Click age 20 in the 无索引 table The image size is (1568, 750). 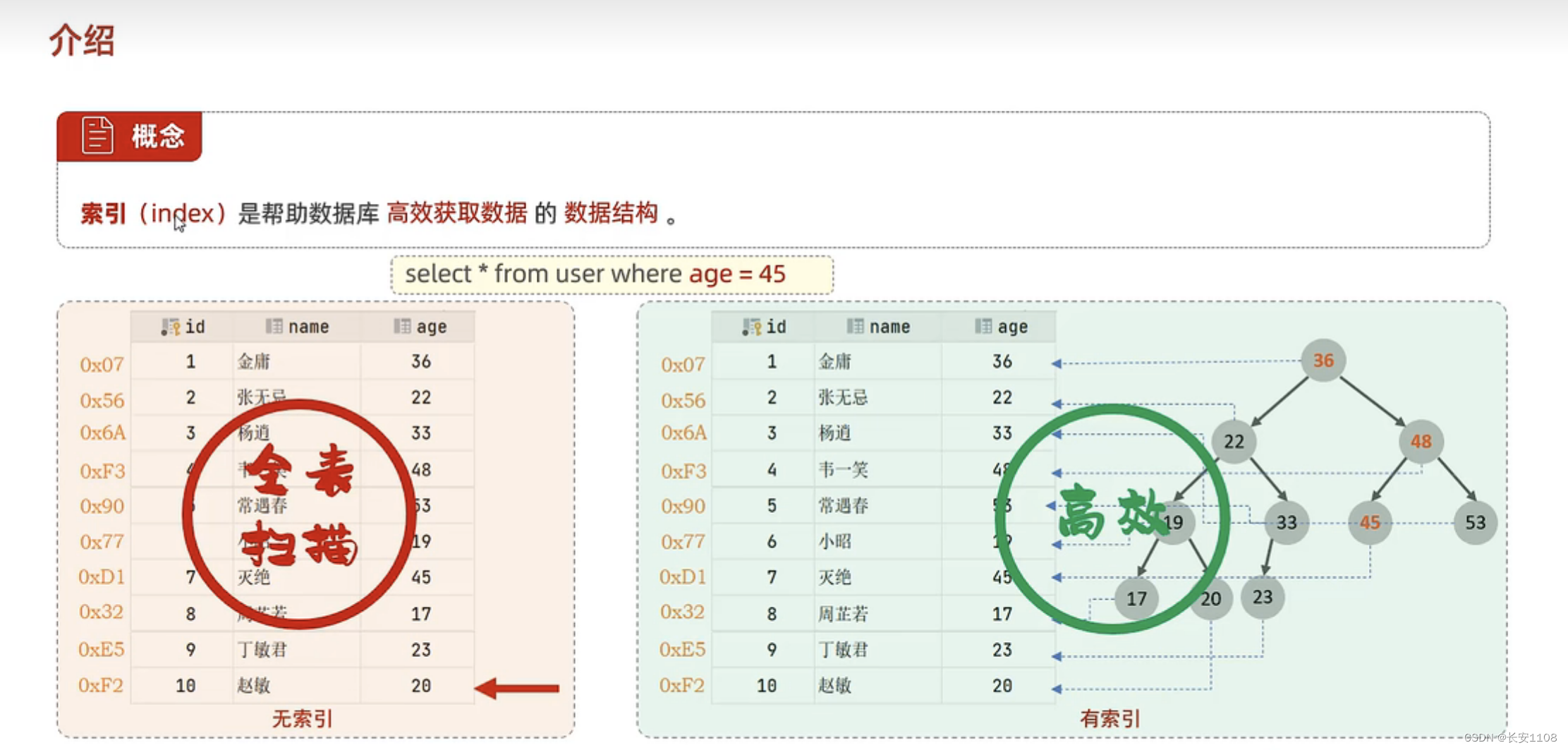421,685
